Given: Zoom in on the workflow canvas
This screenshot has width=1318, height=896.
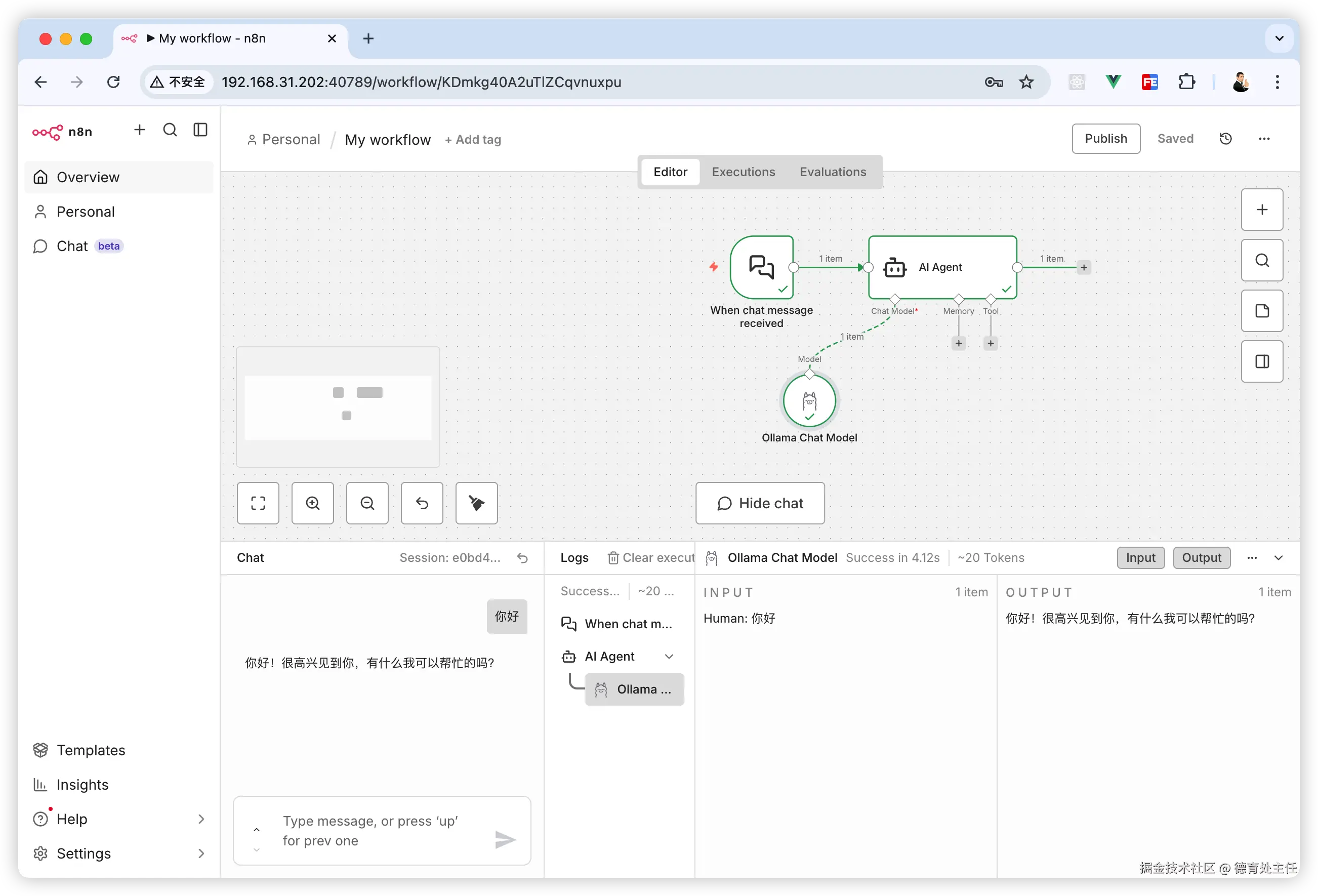Looking at the screenshot, I should tap(312, 503).
